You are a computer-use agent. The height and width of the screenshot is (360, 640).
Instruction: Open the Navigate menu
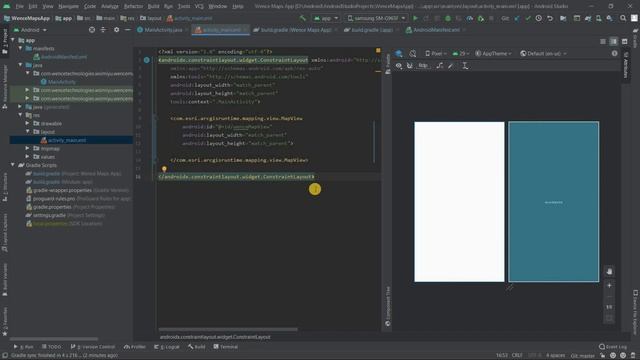click(68, 6)
